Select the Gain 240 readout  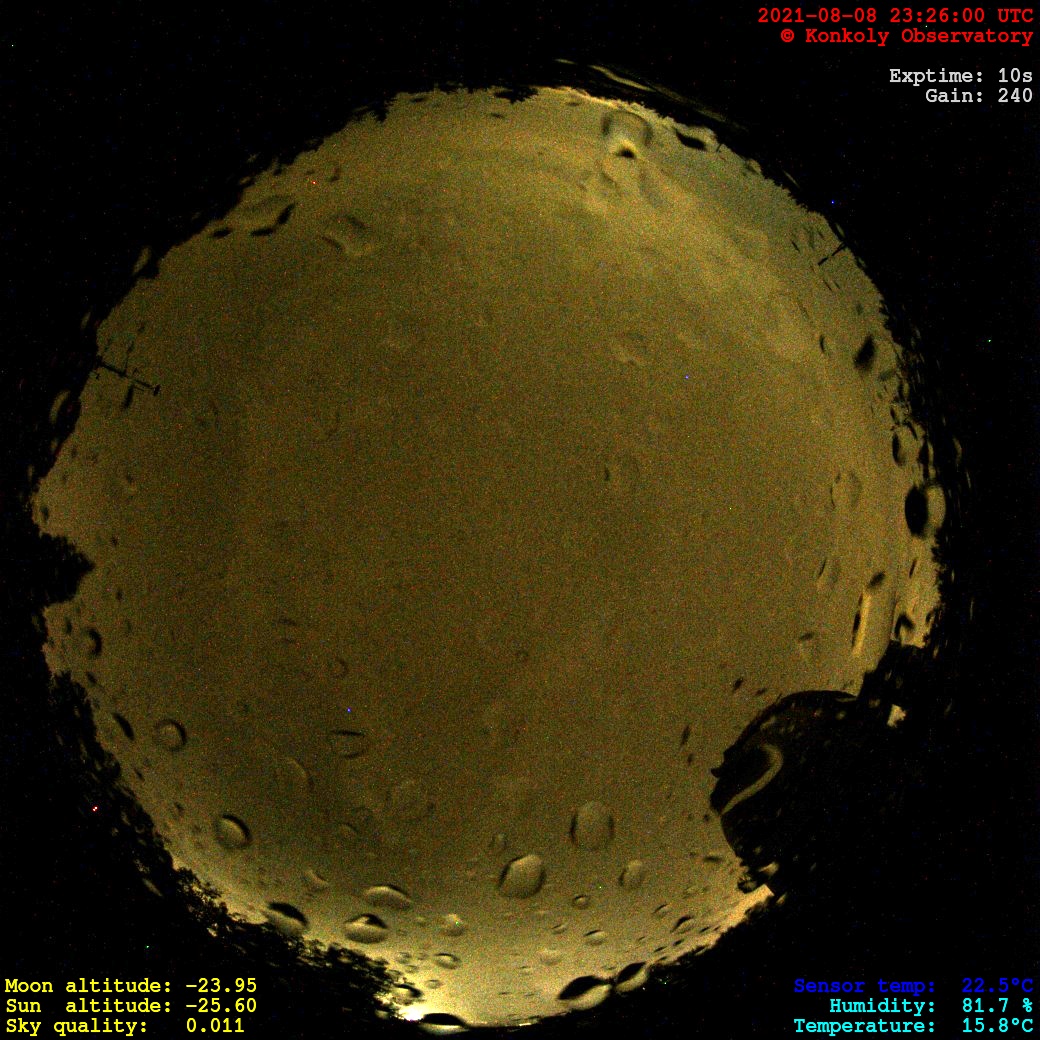point(979,96)
